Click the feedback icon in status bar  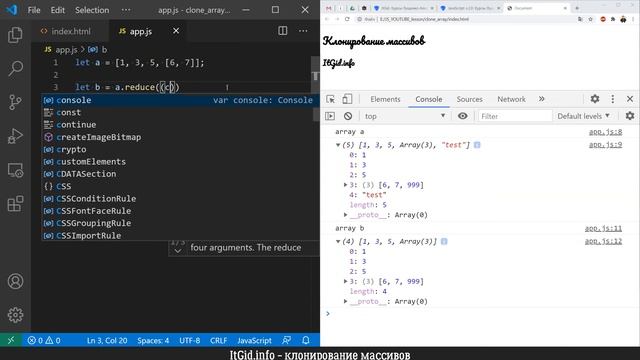[287, 340]
